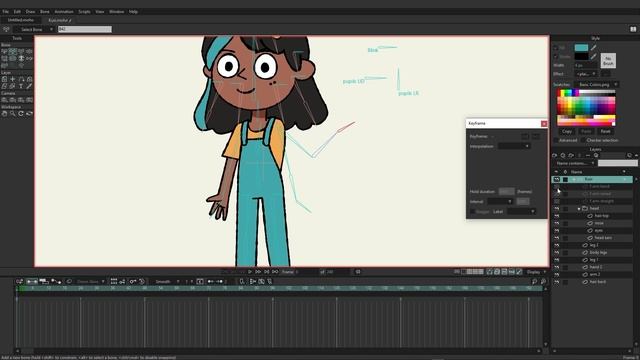Click the Hold duration field in Keyframe dialog
Image resolution: width=640 pixels, height=360 pixels.
[507, 191]
